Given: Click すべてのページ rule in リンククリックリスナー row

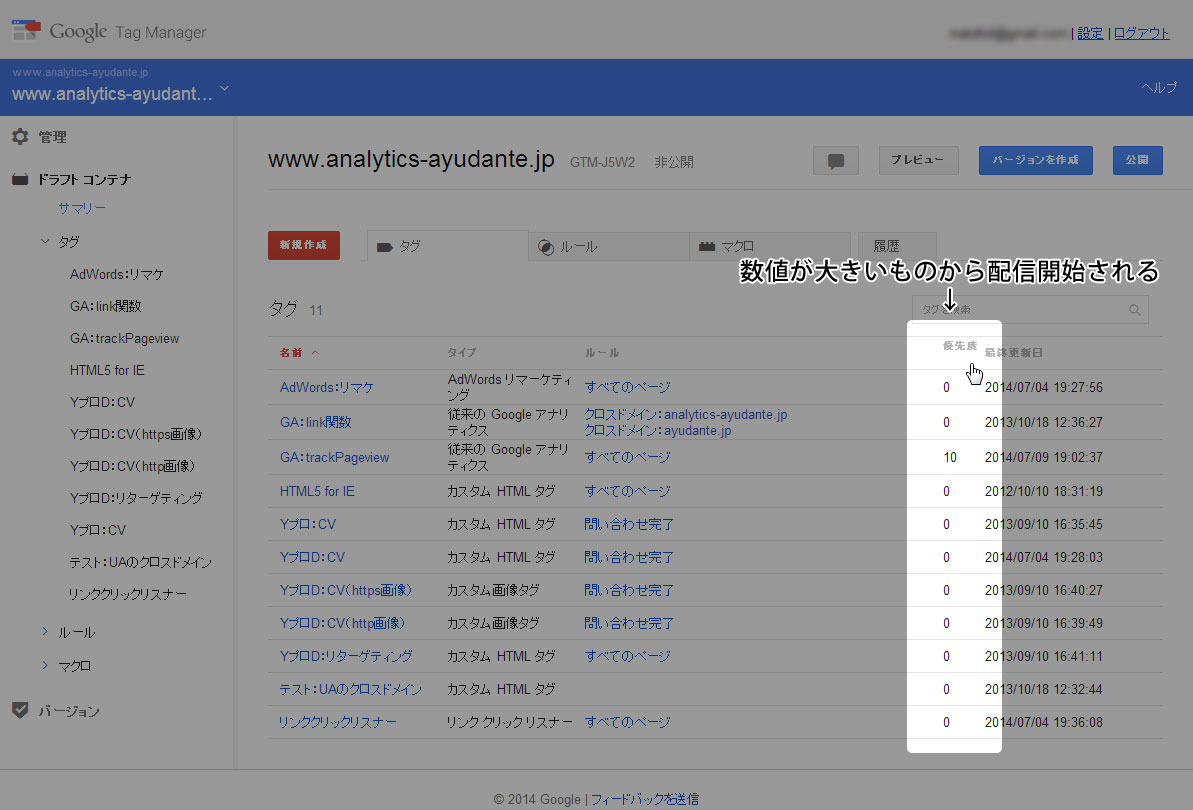Looking at the screenshot, I should click(627, 722).
